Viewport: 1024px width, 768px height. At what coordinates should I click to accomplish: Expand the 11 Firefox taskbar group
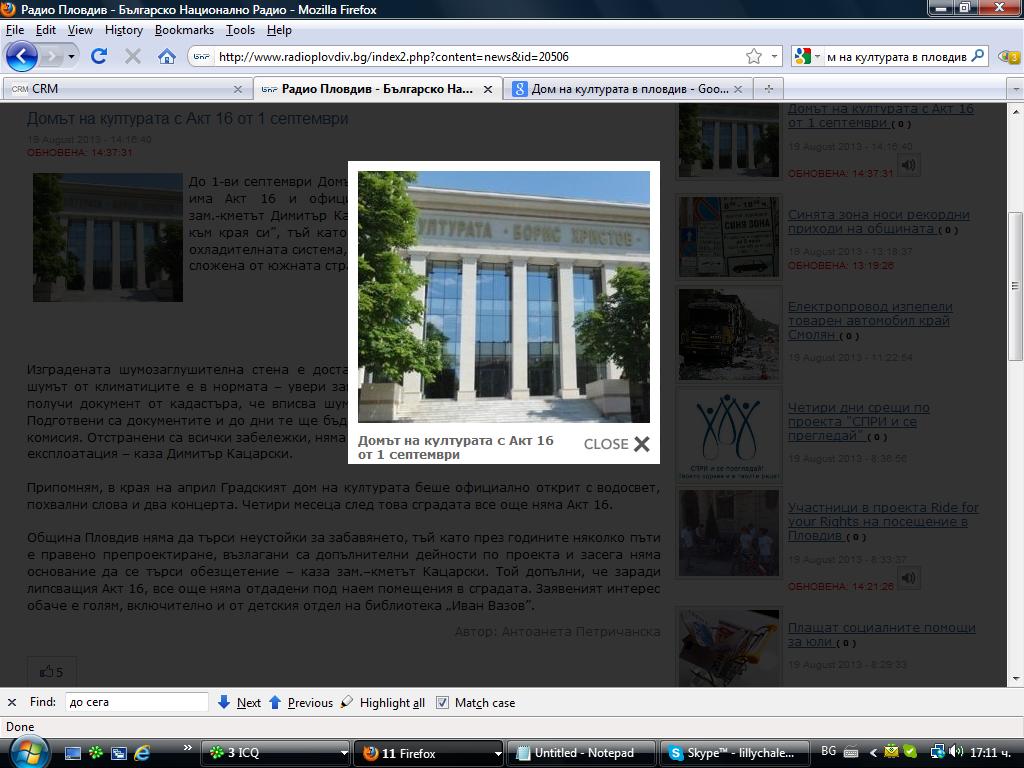click(x=498, y=753)
